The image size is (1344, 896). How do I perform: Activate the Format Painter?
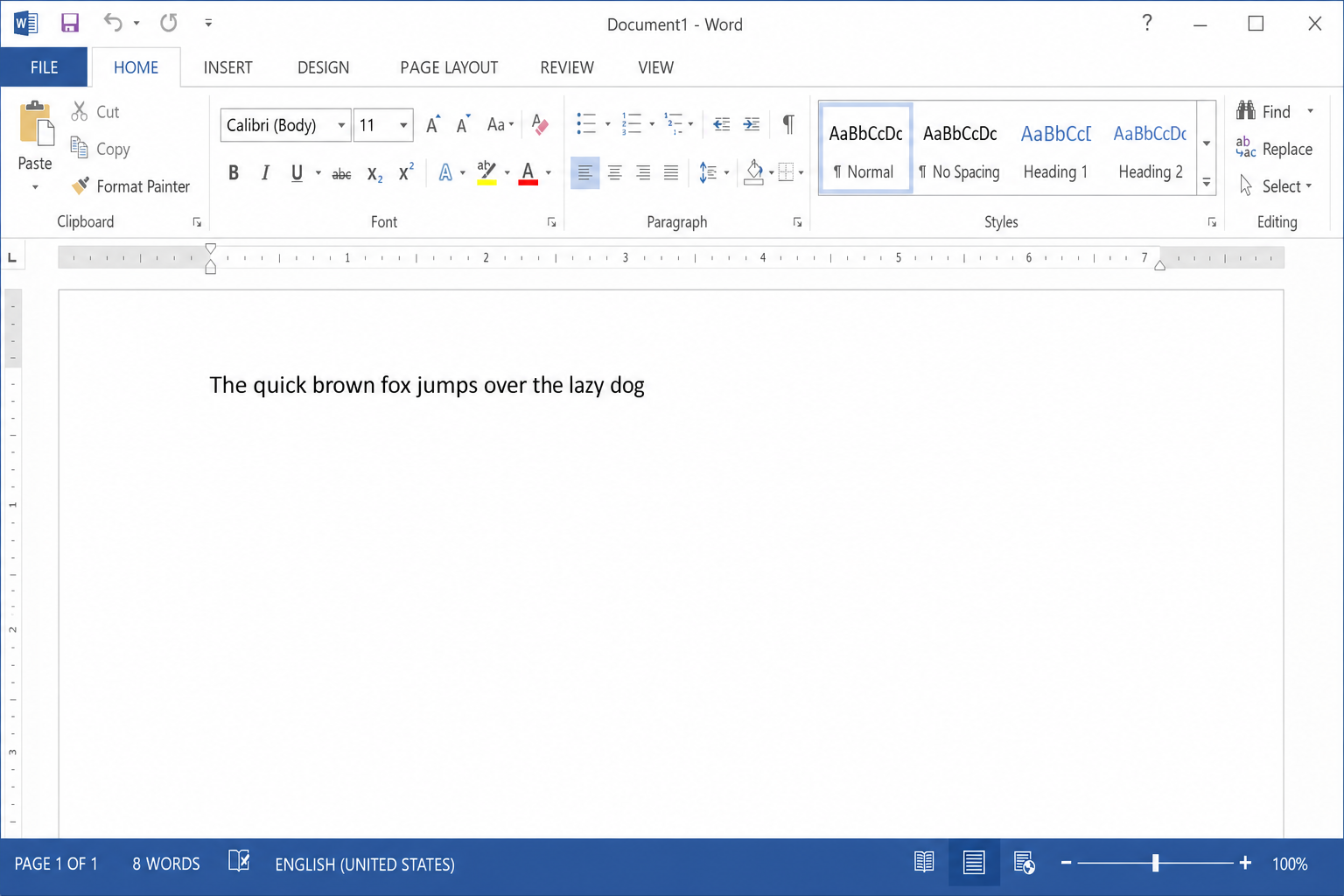[130, 186]
